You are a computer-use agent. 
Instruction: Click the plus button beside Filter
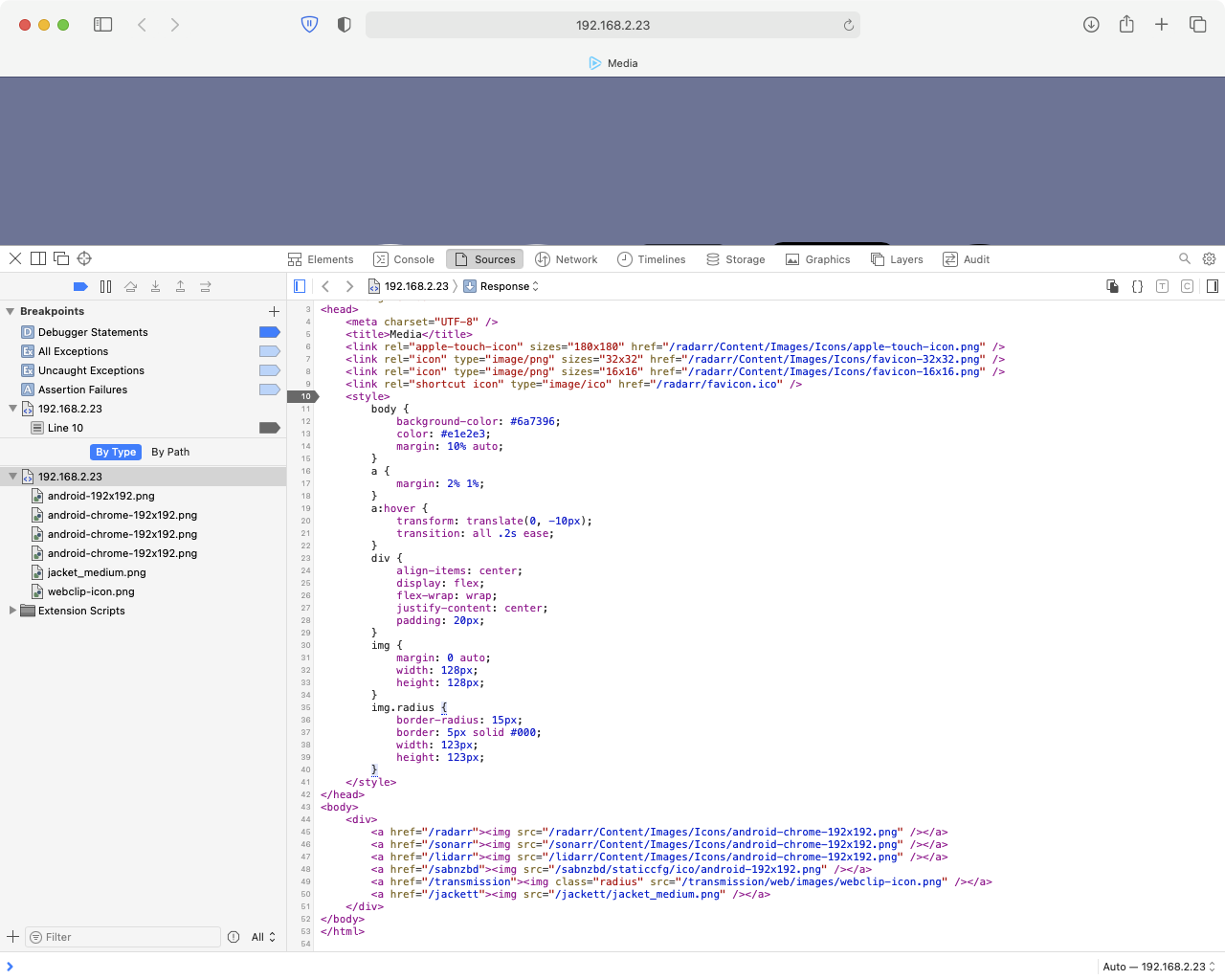(12, 937)
